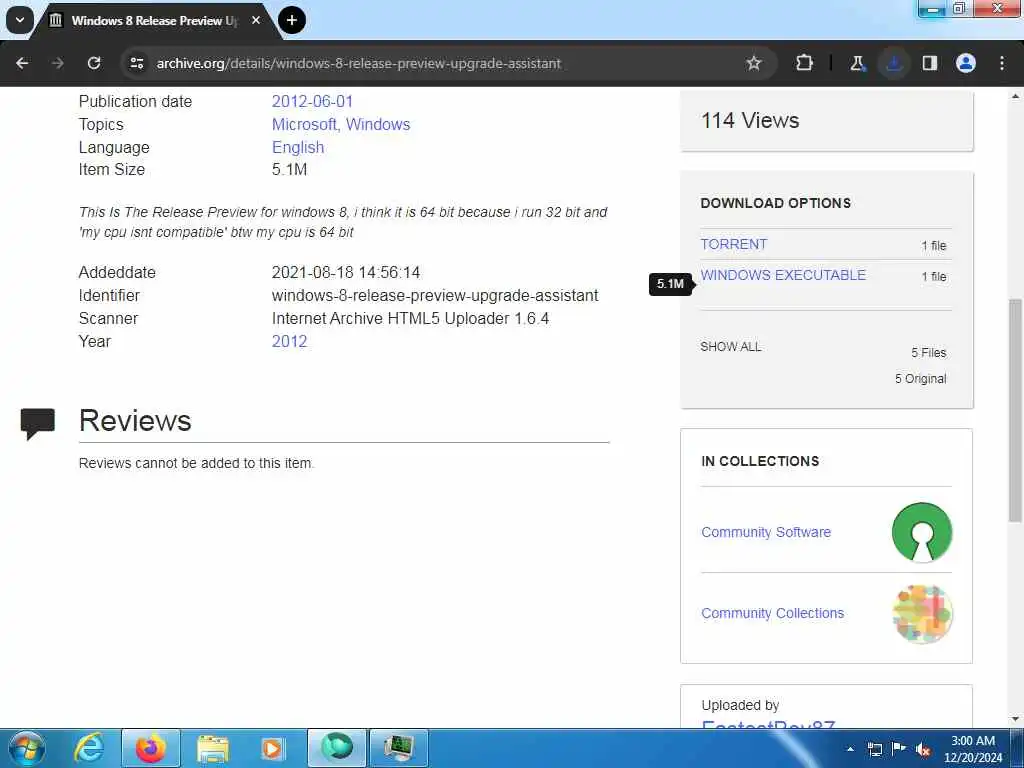
Task: Download via the TORRENT link
Action: point(733,244)
